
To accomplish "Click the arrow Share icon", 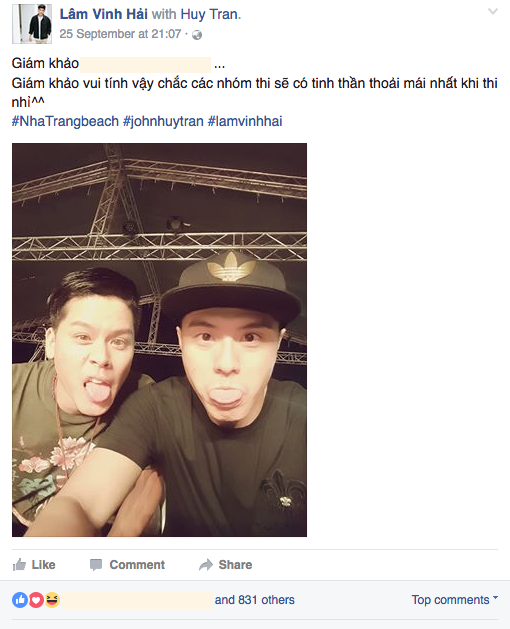I will (206, 565).
